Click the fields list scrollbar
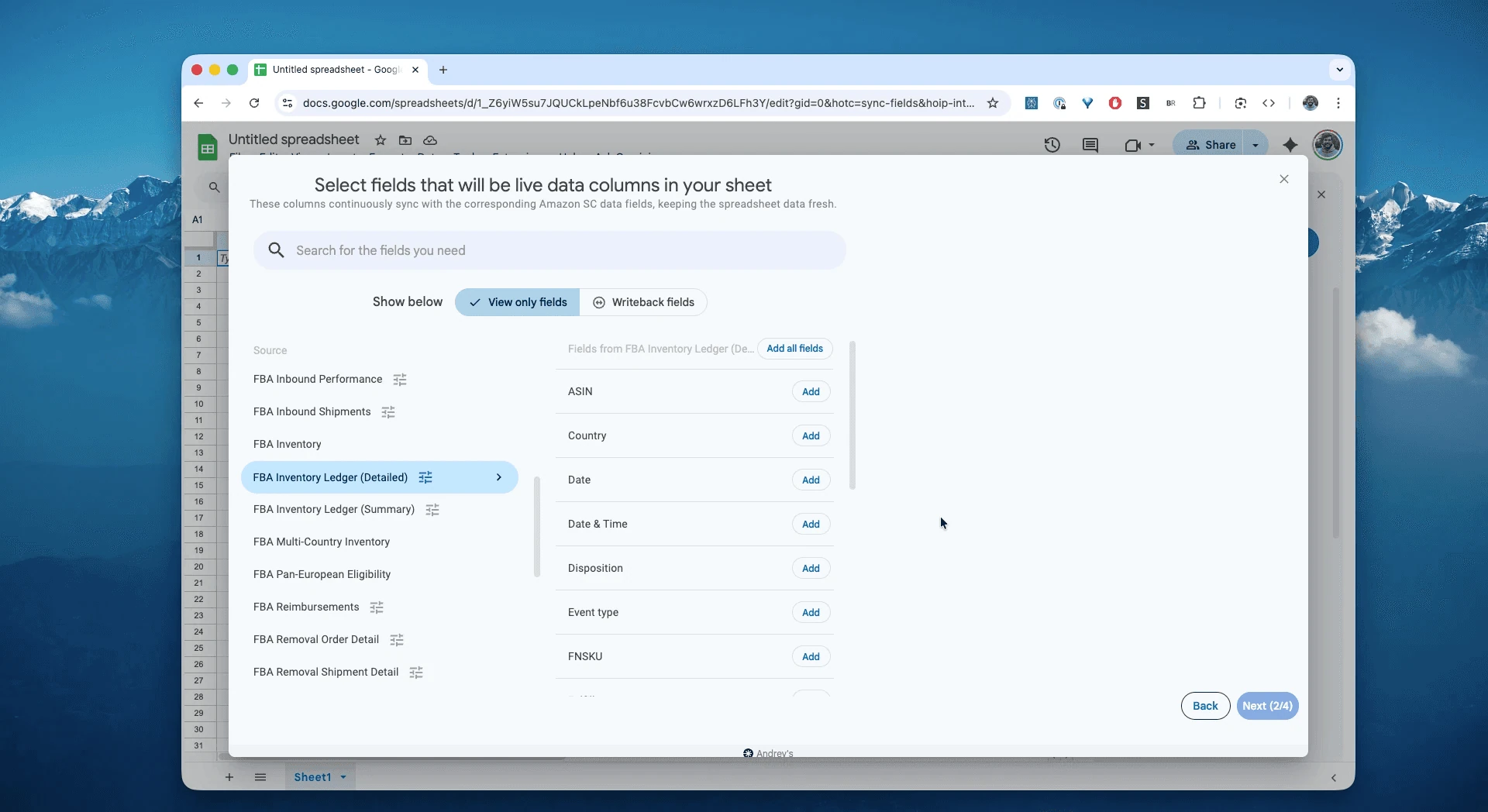The image size is (1488, 812). click(x=852, y=415)
